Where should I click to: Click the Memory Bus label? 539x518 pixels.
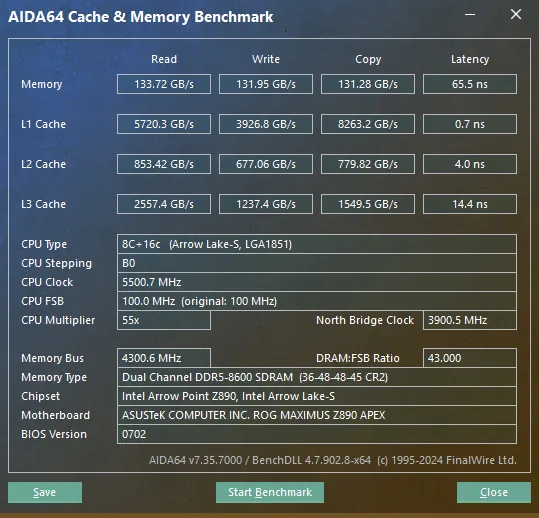click(52, 359)
